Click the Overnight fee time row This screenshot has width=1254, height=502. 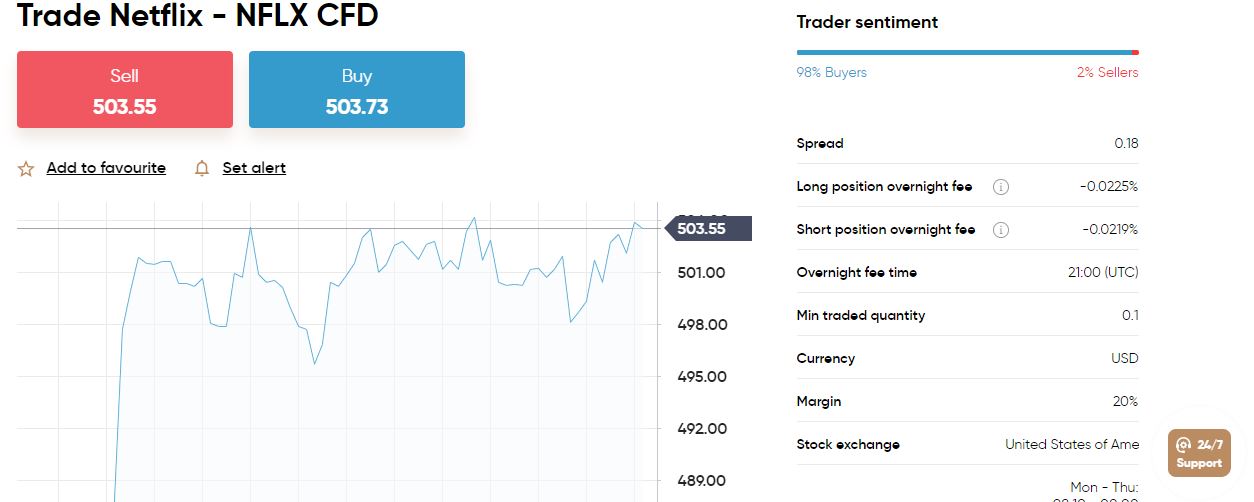pyautogui.click(x=967, y=272)
